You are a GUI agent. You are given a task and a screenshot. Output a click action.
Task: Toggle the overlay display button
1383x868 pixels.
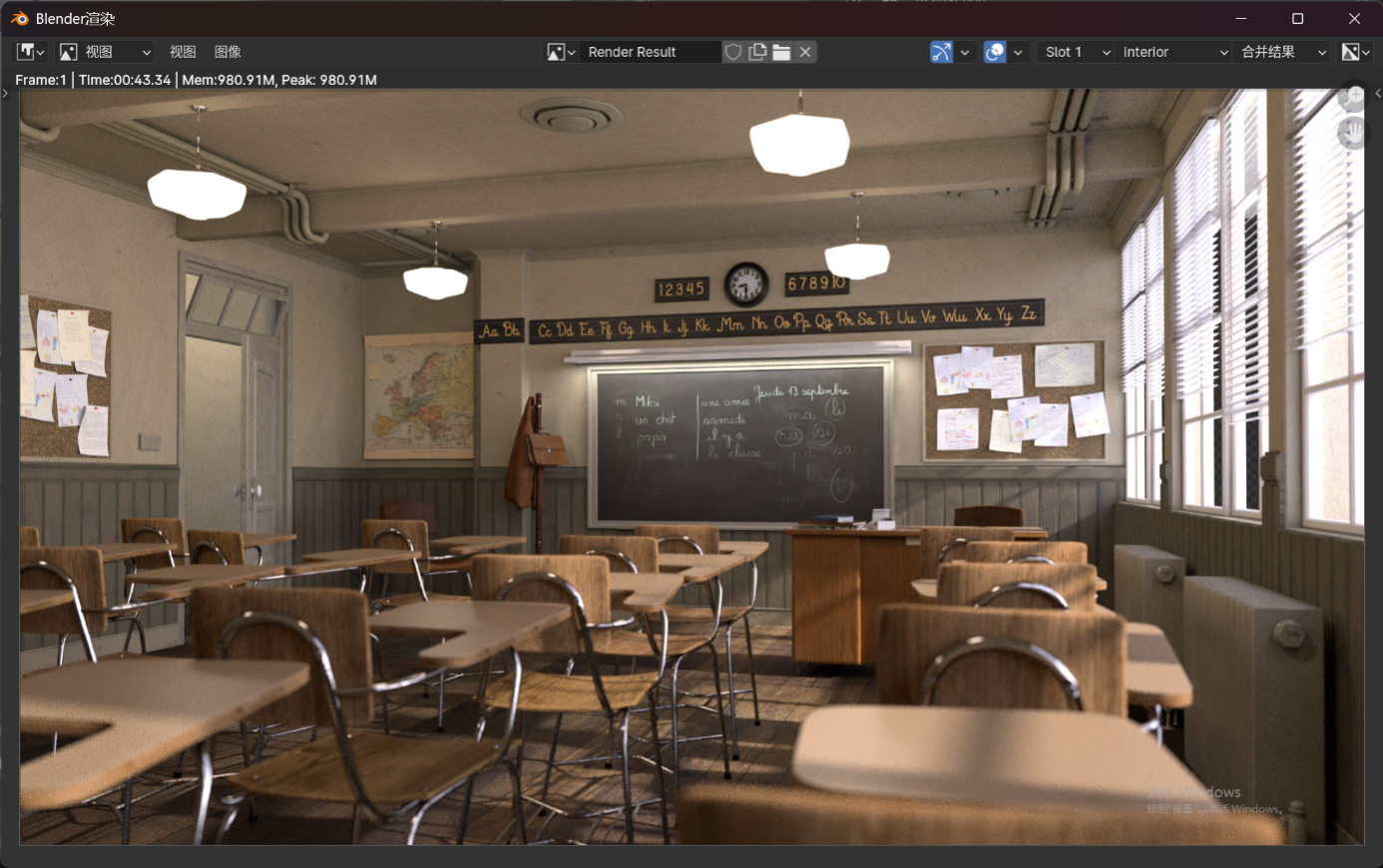coord(995,52)
